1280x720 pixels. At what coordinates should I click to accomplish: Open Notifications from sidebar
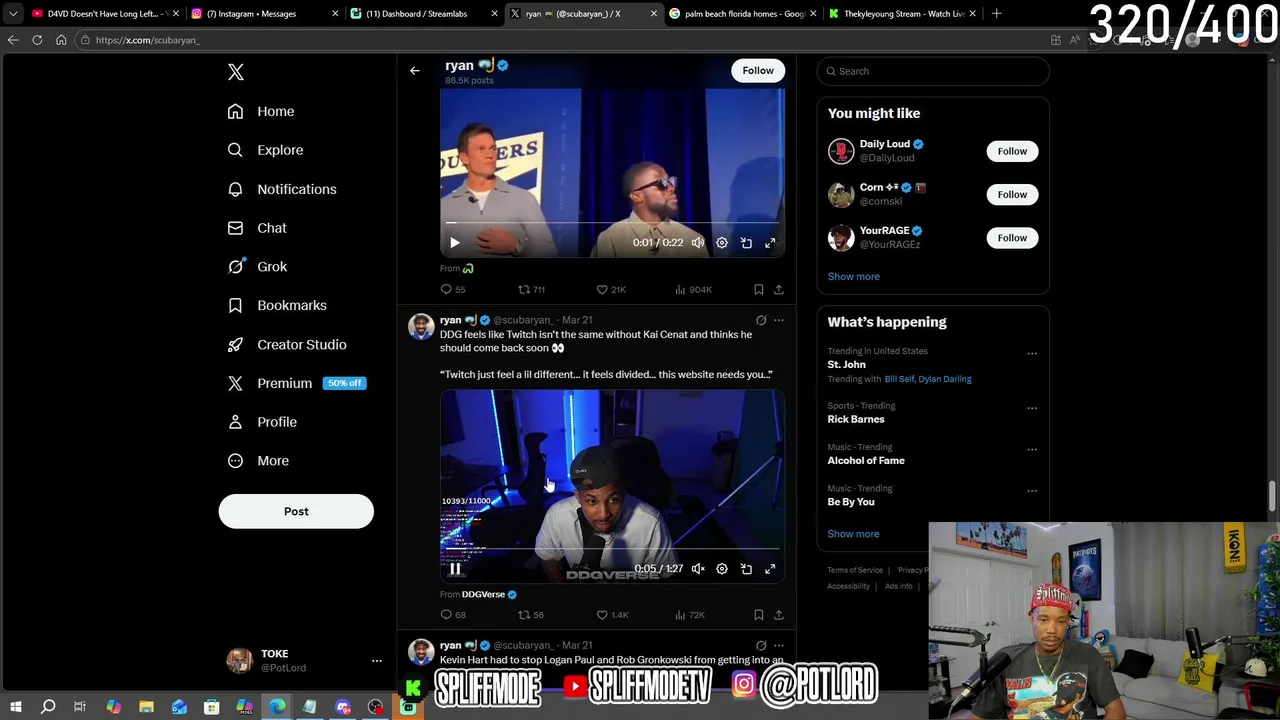282,189
